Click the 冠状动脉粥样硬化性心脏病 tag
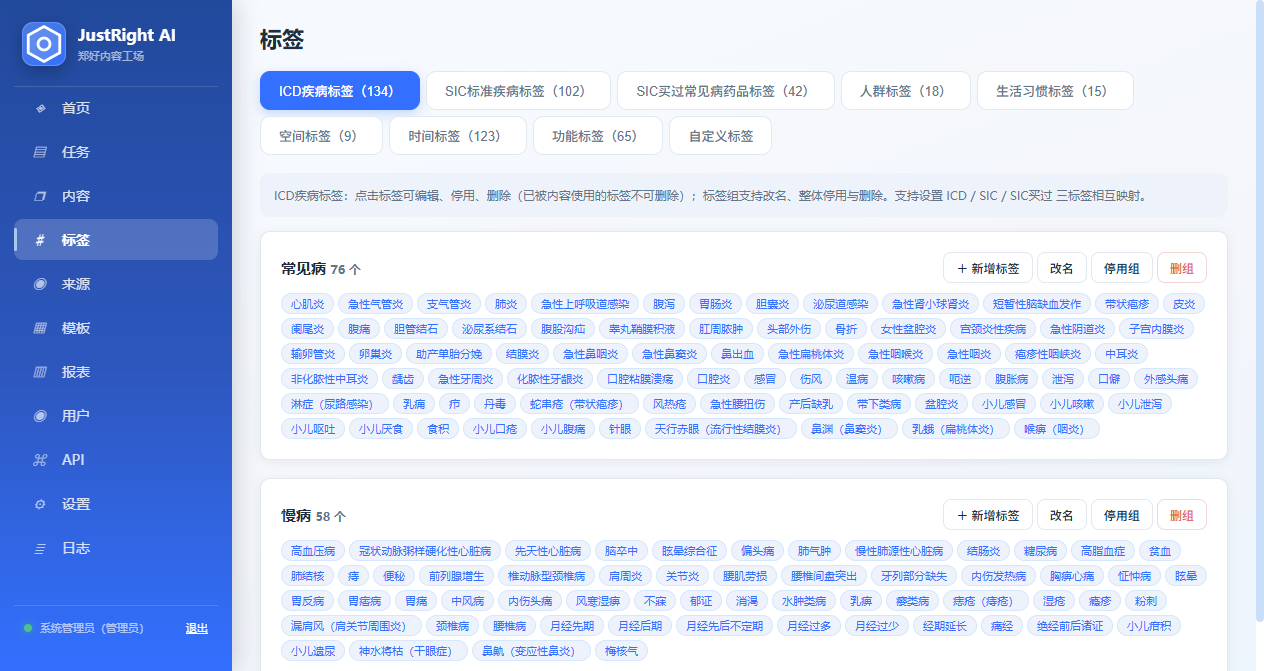The height and width of the screenshot is (671, 1264). pyautogui.click(x=425, y=551)
